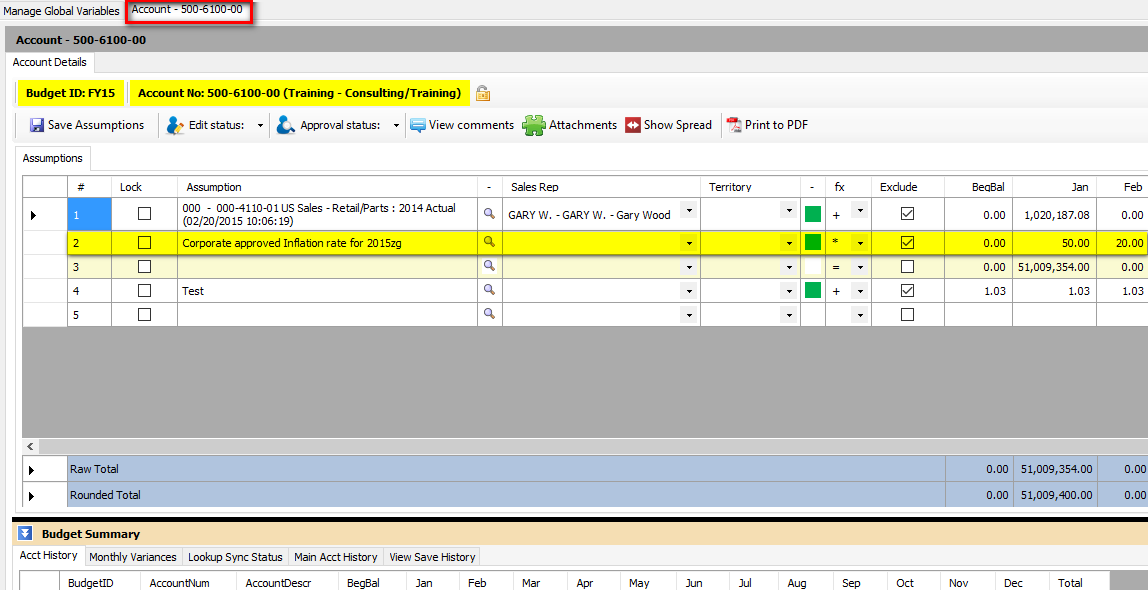Screen dimensions: 1148x590
Task: Select the Assumptions tab
Action: tap(52, 158)
